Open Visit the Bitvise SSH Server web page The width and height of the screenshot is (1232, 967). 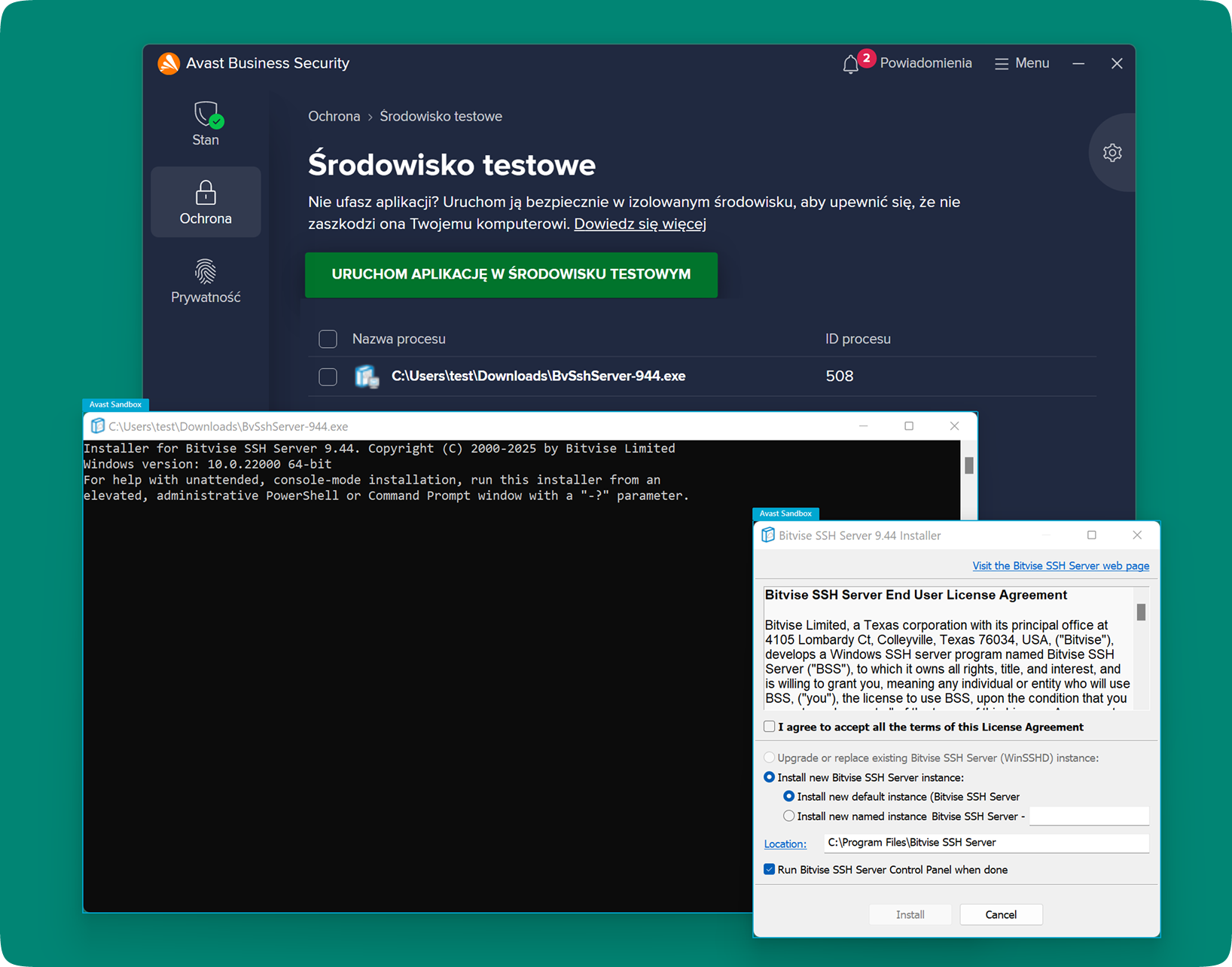point(1060,566)
